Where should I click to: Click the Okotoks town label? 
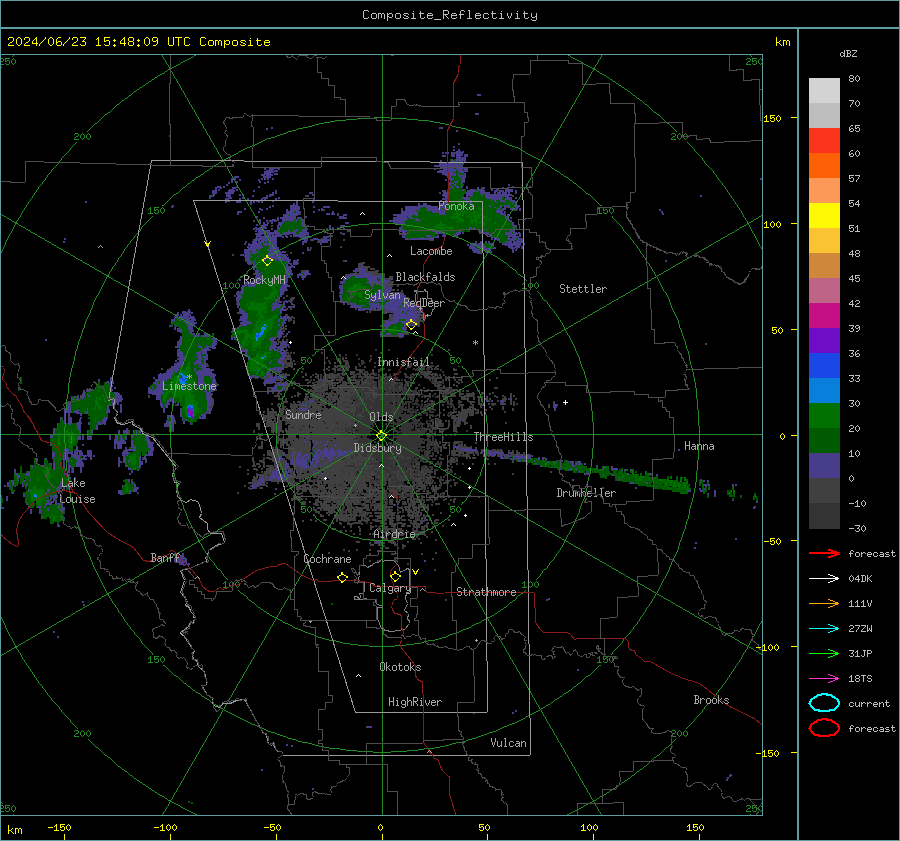point(400,667)
